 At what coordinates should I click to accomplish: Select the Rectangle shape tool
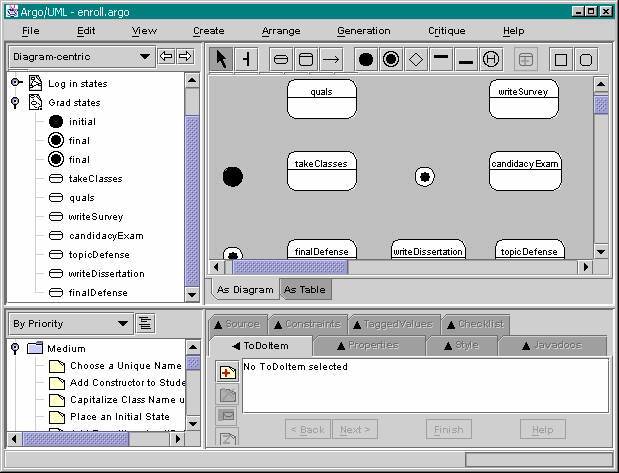(561, 60)
